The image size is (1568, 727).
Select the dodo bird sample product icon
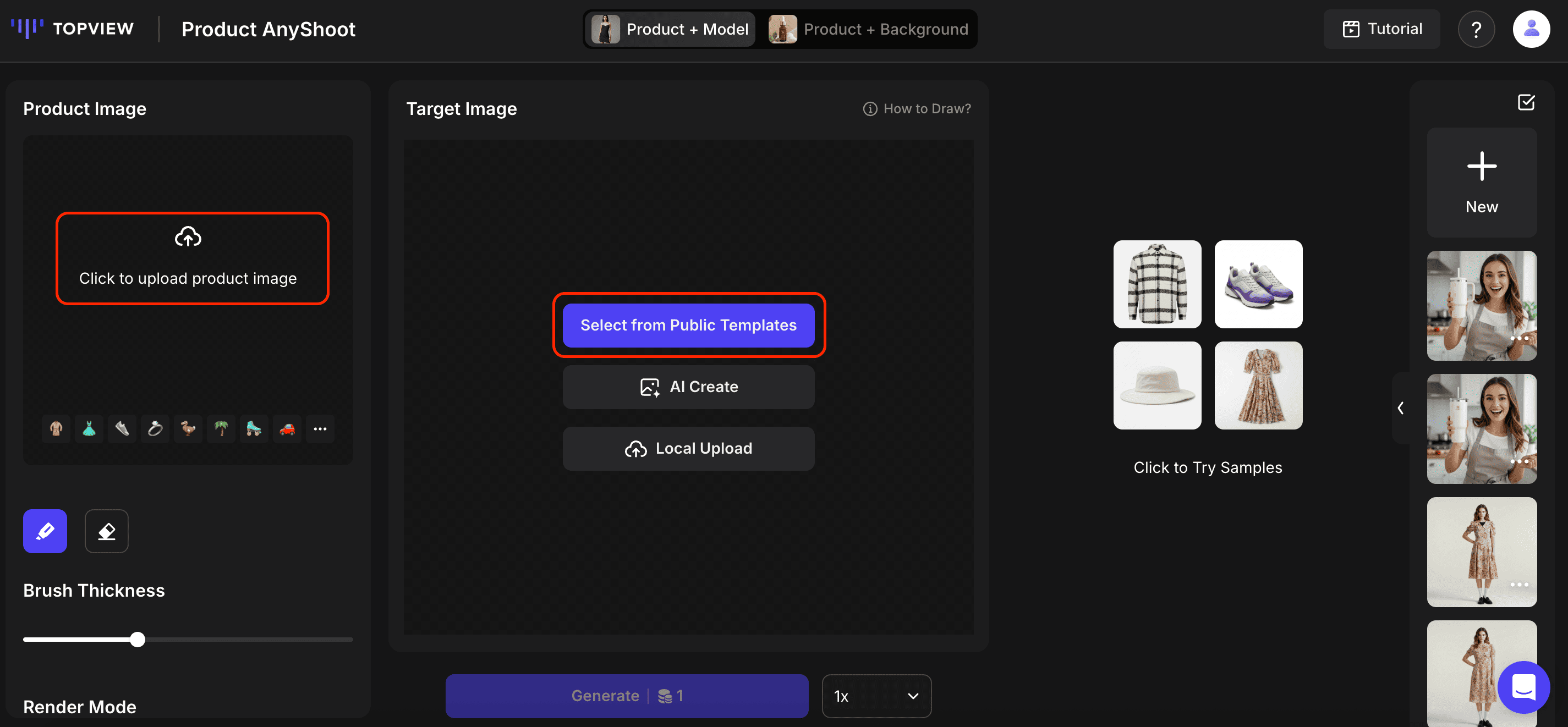(x=188, y=428)
